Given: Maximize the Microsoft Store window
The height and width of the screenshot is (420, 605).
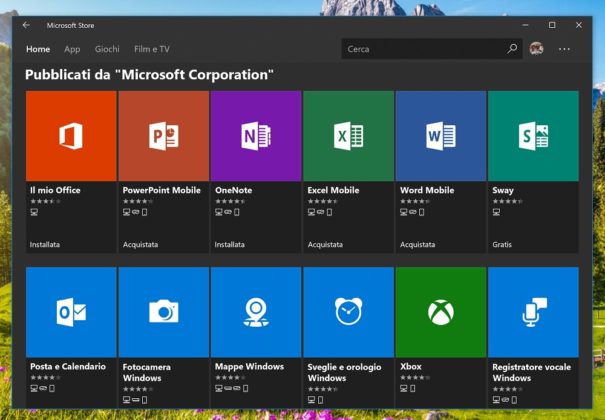Looking at the screenshot, I should 552,25.
